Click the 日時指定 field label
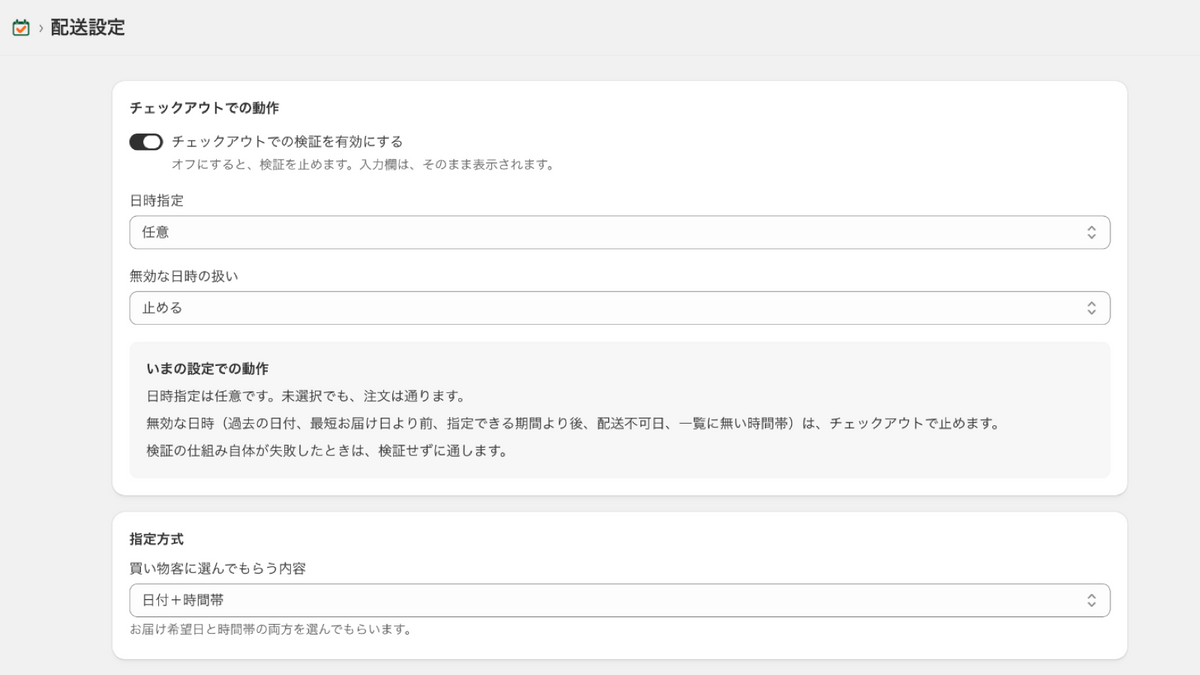1200x675 pixels. 157,200
